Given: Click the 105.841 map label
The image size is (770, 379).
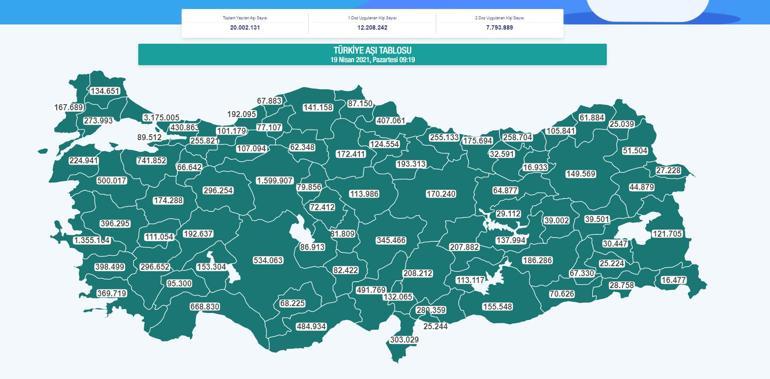Looking at the screenshot, I should [x=560, y=131].
